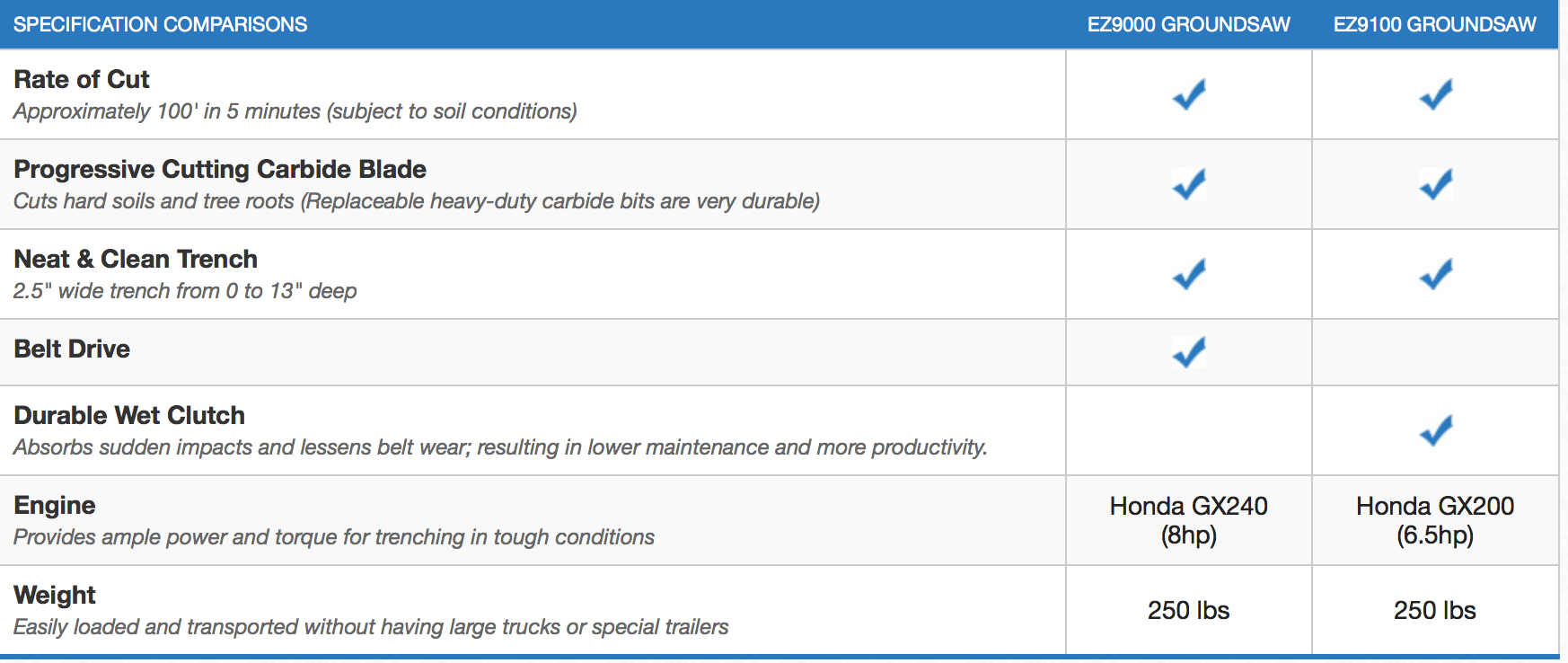
Task: Click EZ9000 checkmark for Rate of Cut
Action: [x=1189, y=94]
